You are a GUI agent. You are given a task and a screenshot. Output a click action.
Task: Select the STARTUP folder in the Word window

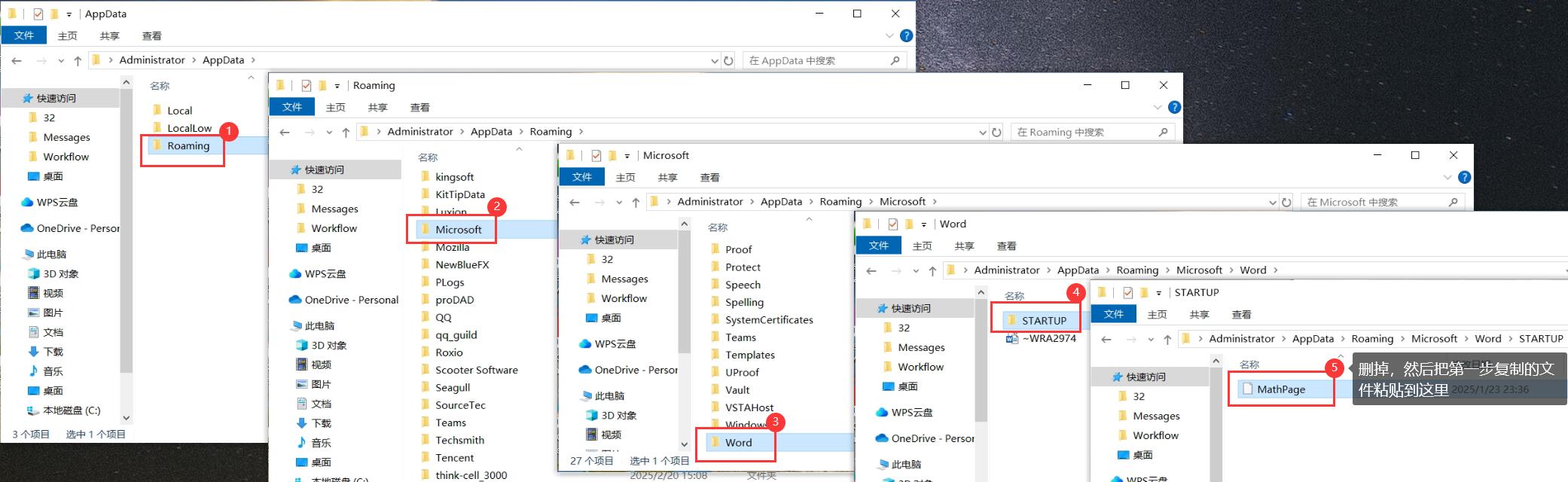pos(1043,320)
